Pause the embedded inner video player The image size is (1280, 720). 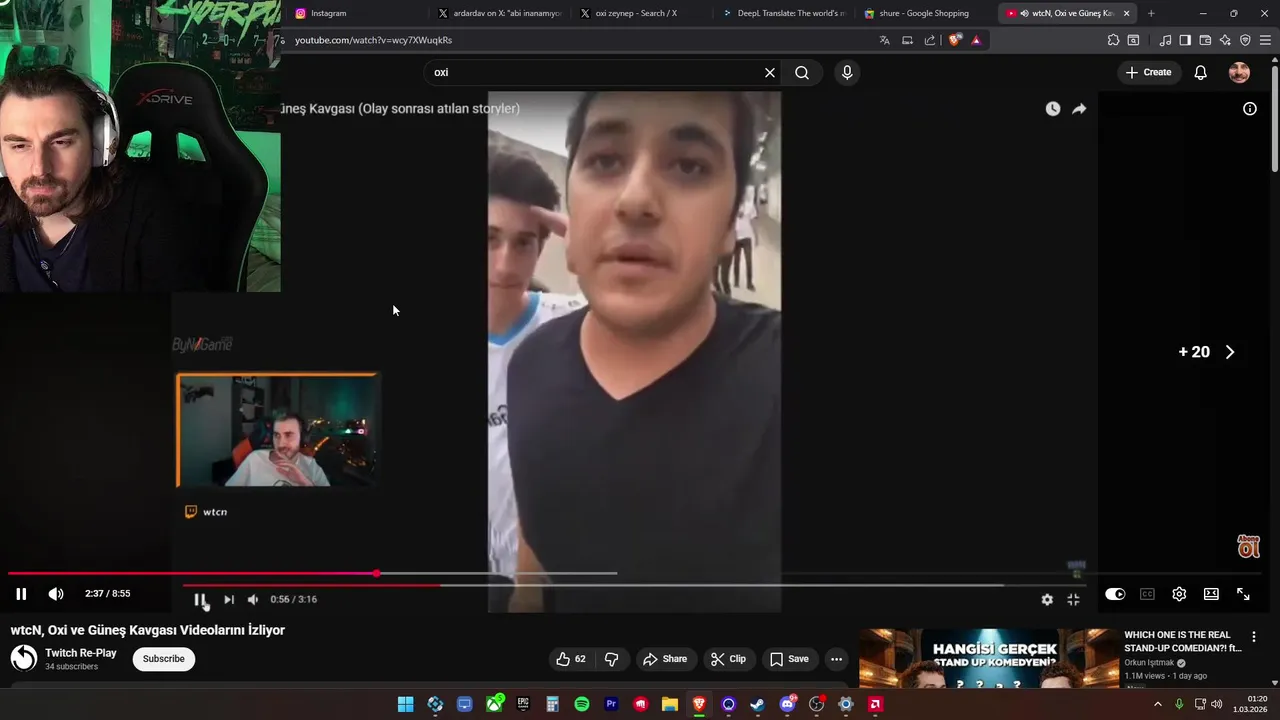[200, 599]
